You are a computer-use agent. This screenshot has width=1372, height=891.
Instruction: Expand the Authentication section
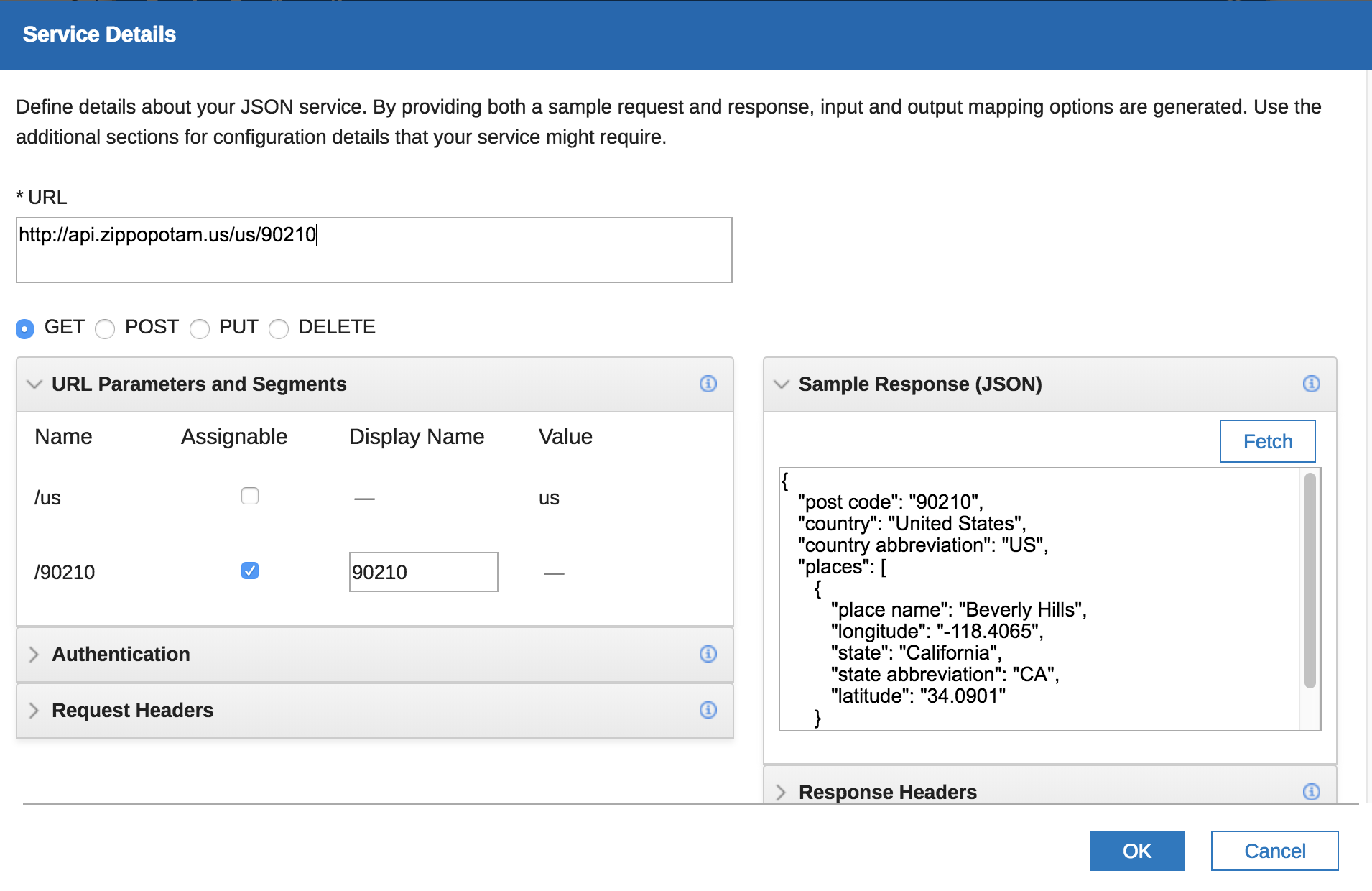point(34,654)
